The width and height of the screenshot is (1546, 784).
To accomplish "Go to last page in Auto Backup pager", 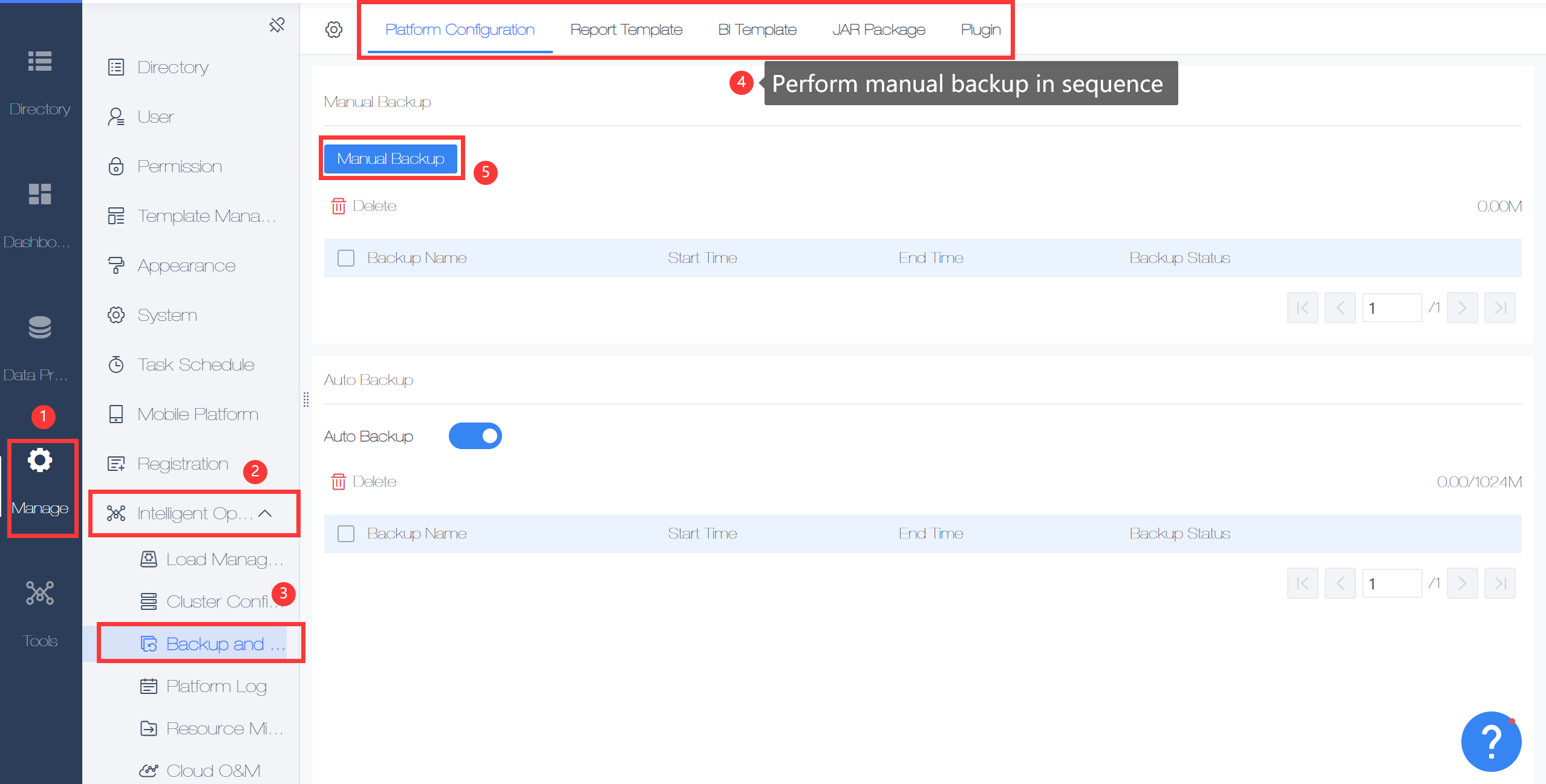I will (x=1500, y=583).
